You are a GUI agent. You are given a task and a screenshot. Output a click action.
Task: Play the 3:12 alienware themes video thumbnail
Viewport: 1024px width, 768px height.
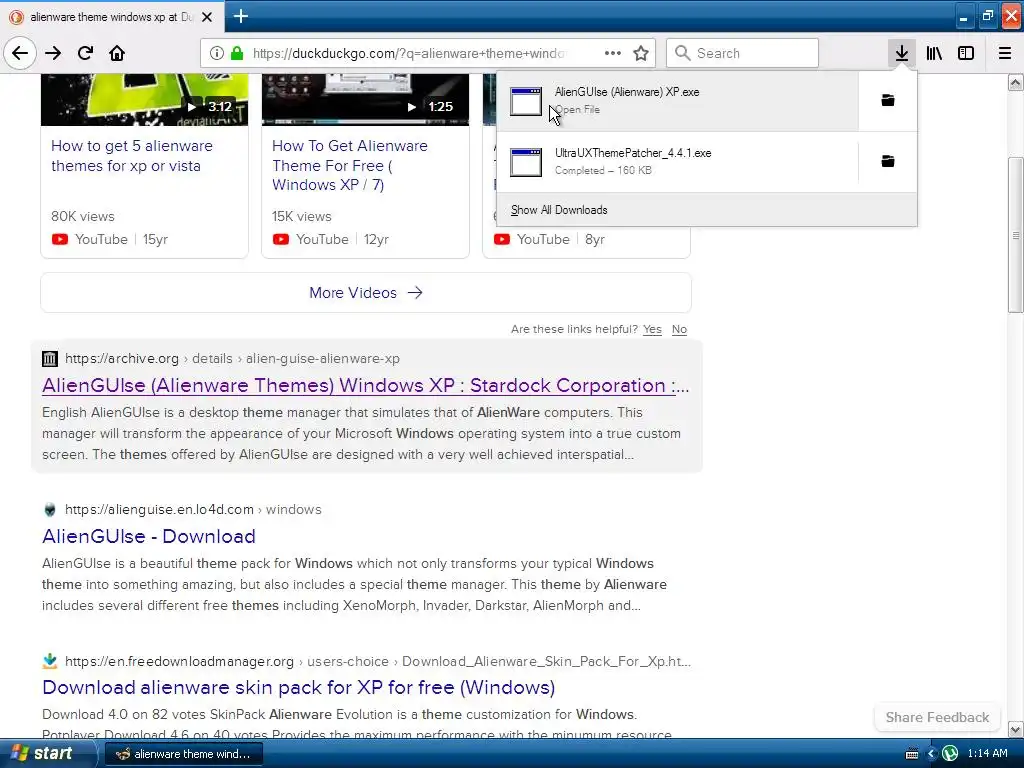click(x=144, y=99)
